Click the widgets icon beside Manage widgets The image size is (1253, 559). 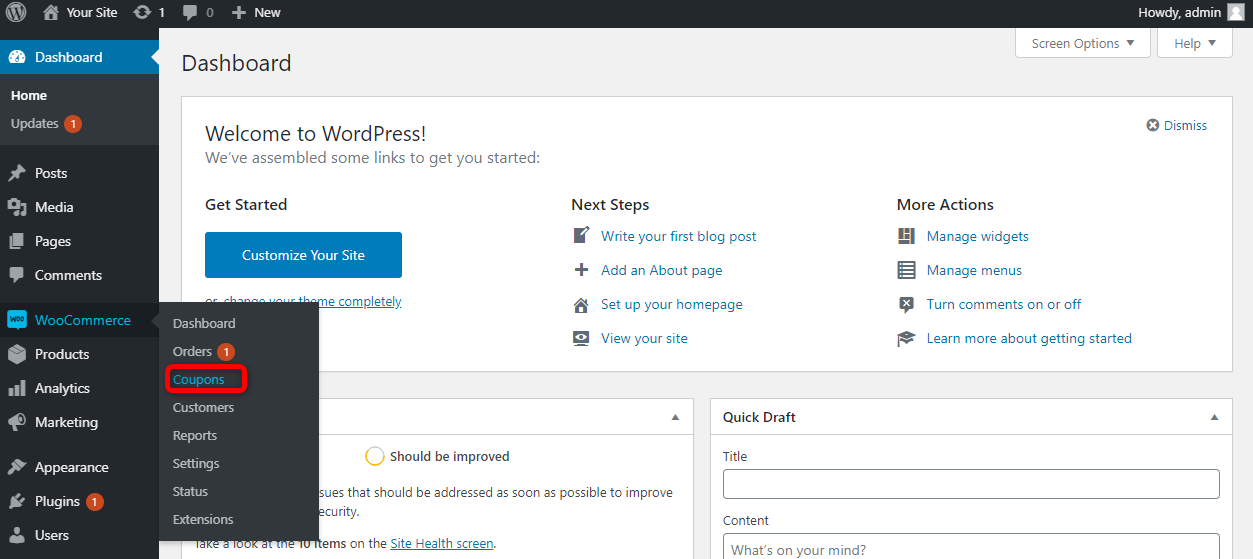click(x=906, y=236)
